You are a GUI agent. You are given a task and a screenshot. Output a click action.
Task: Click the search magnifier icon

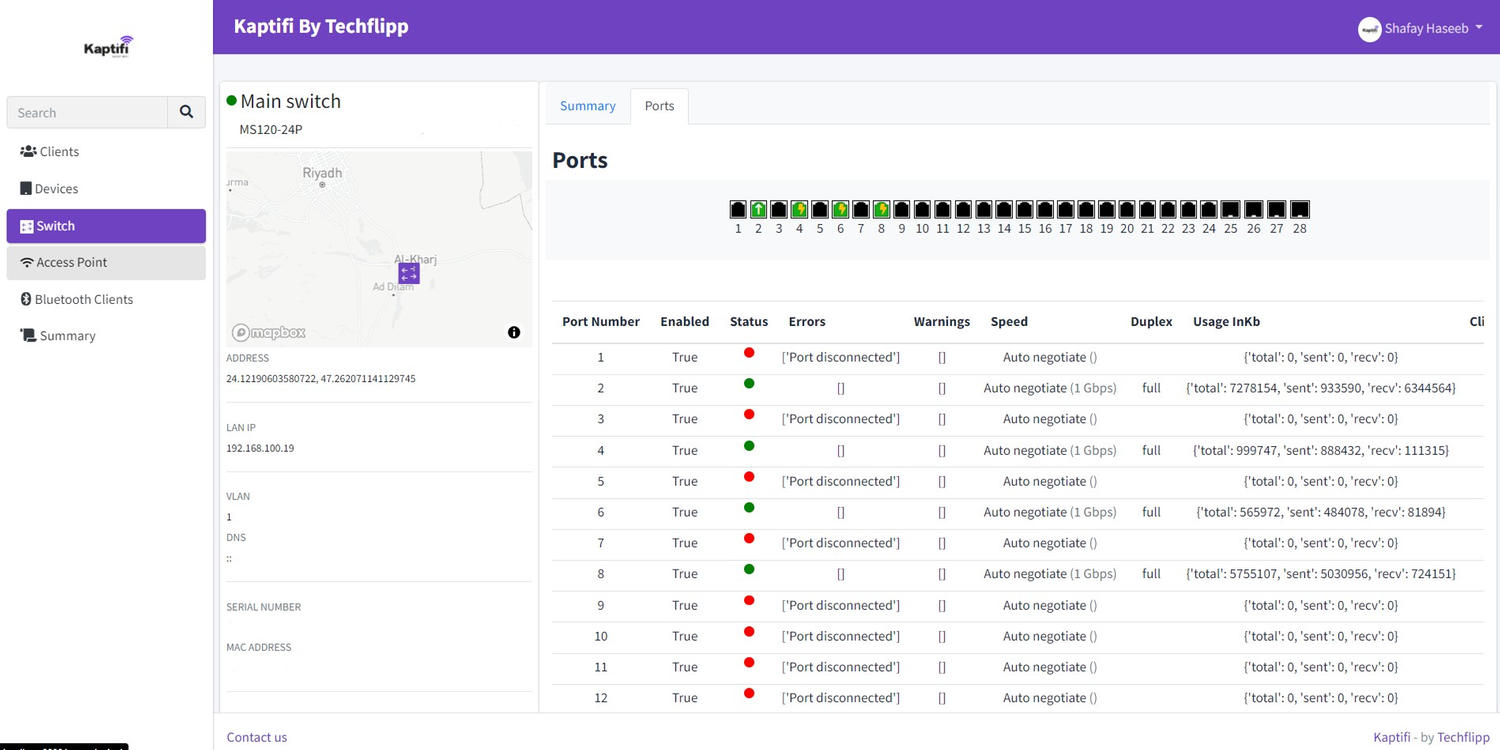186,112
